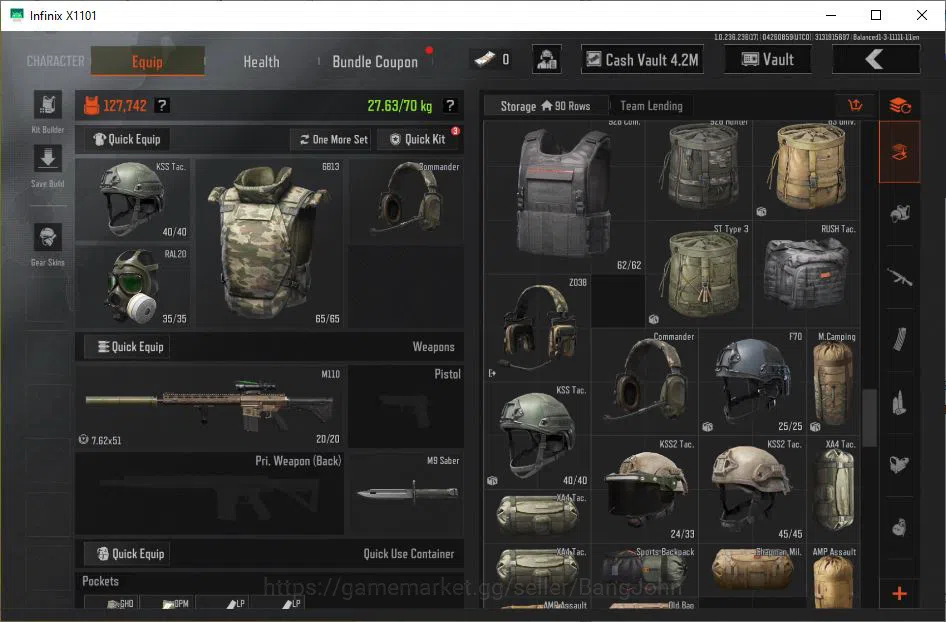Select the Storage 90 Rows tab
The width and height of the screenshot is (946, 622).
tap(545, 106)
